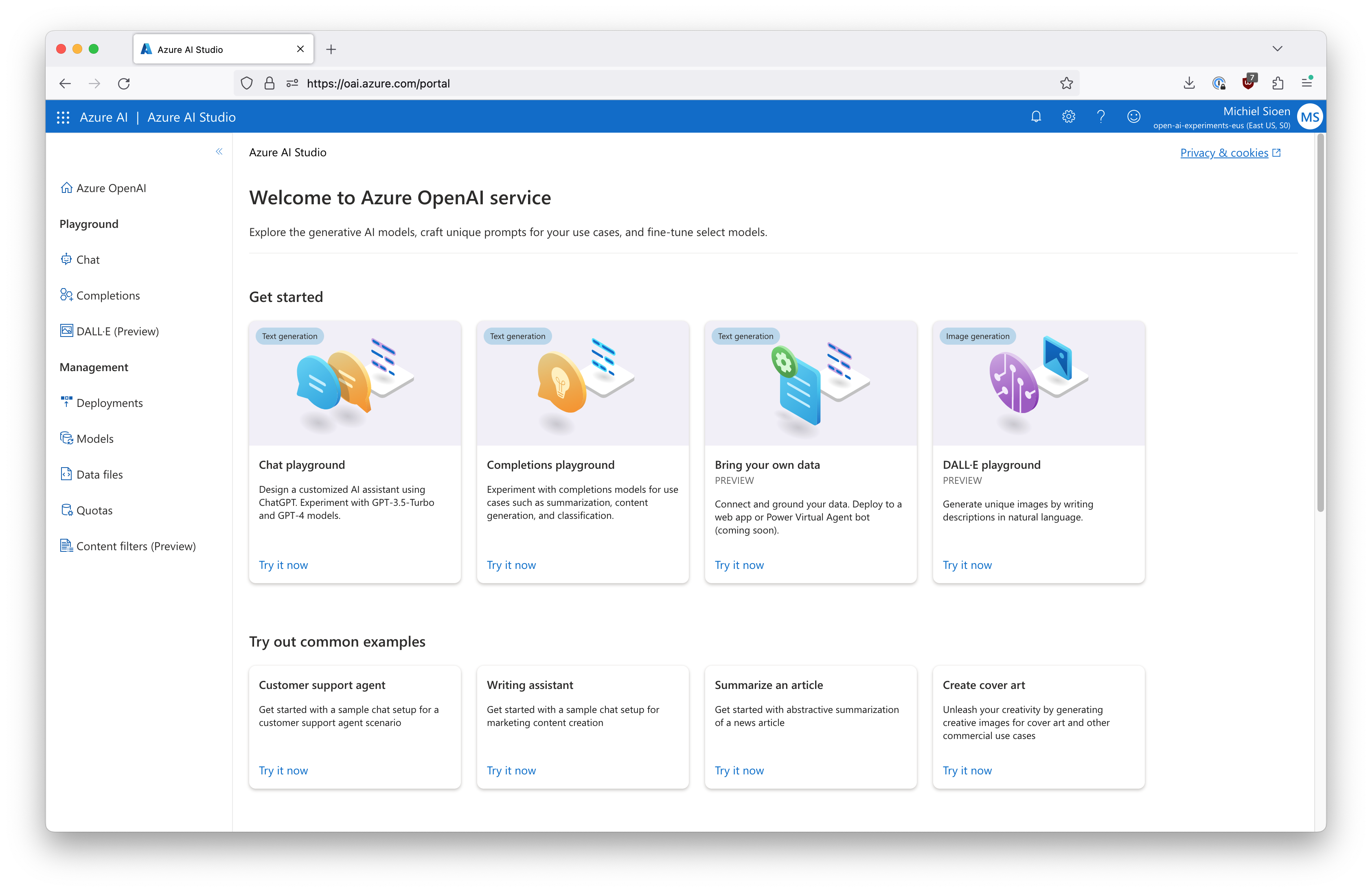Select the Completions menu item
This screenshot has width=1372, height=892.
pyautogui.click(x=108, y=295)
